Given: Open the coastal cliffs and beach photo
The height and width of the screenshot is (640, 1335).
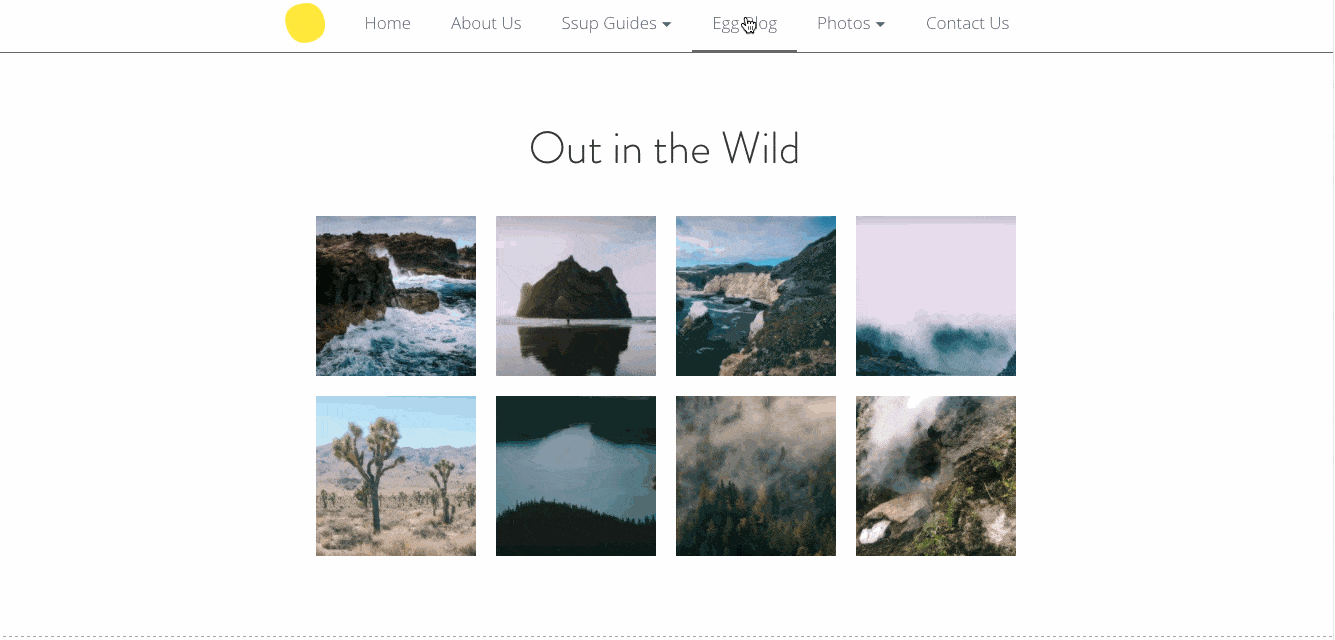Looking at the screenshot, I should 756,296.
